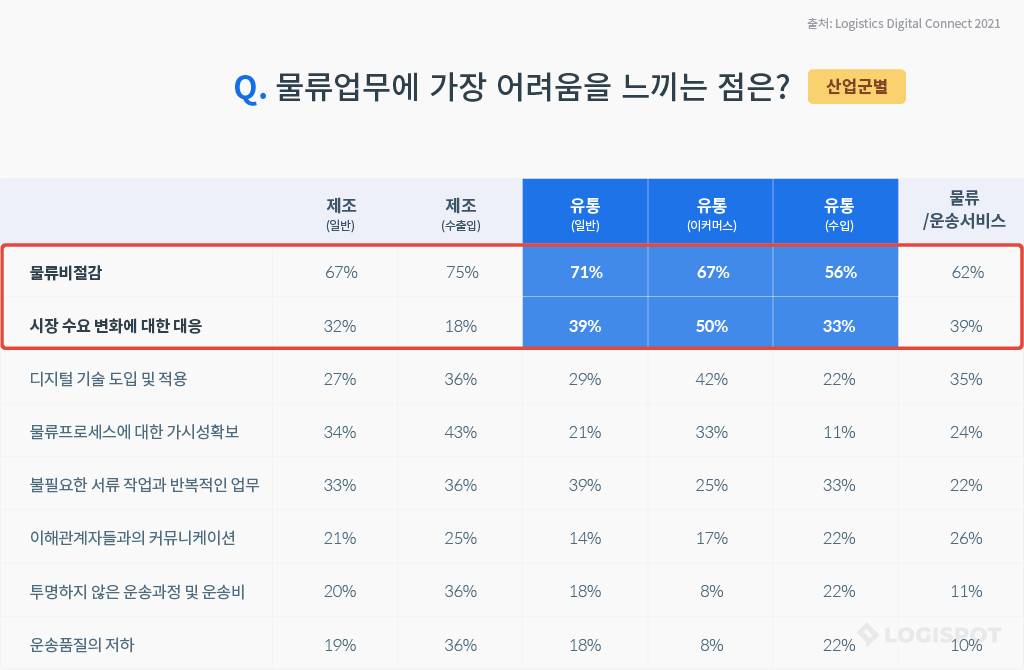
Task: Click the highlighted 71% cell
Action: [x=585, y=272]
